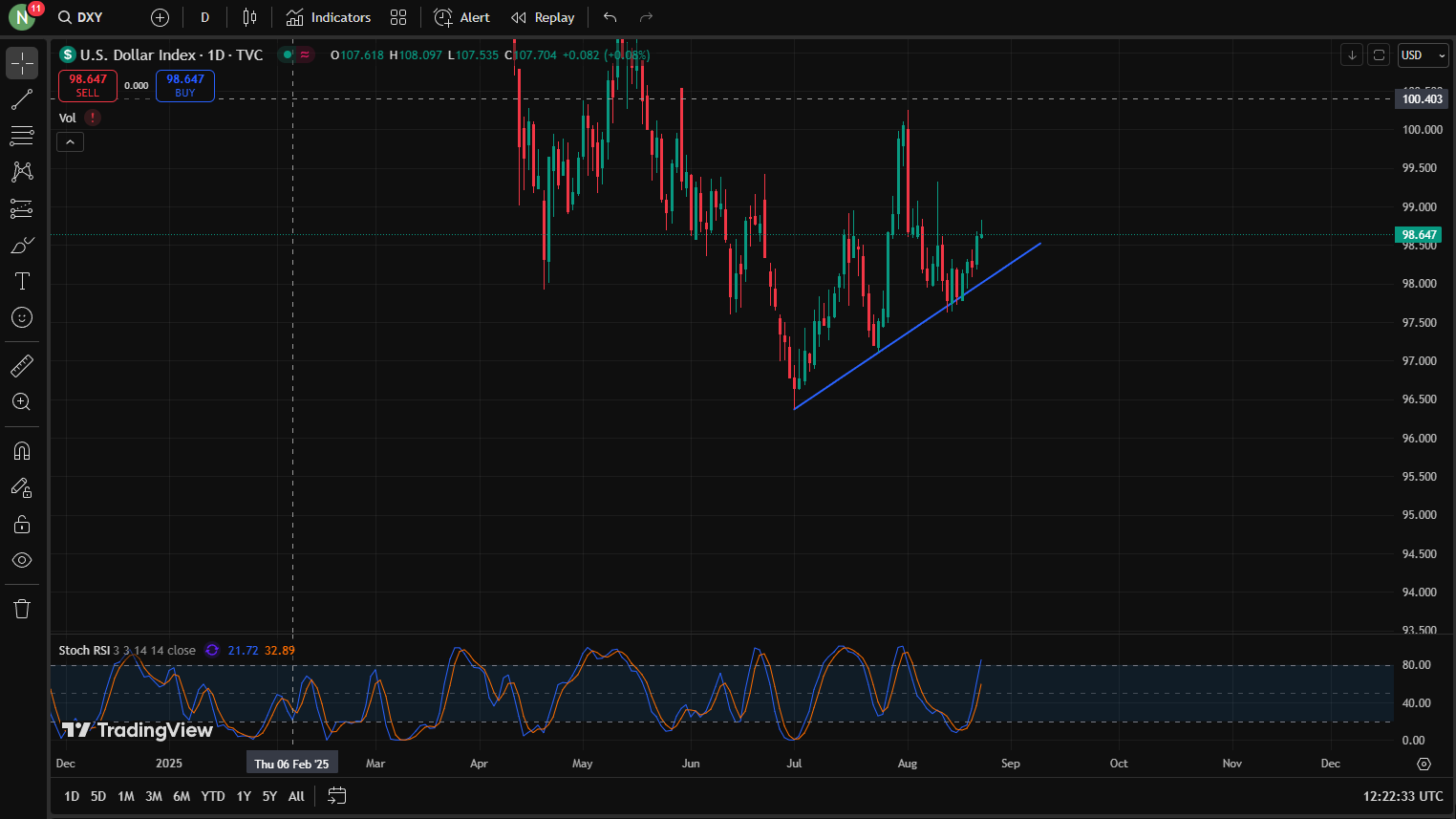Screen dimensions: 1456x819
Task: Click the Thu 06 Feb '25 date label
Action: click(291, 764)
